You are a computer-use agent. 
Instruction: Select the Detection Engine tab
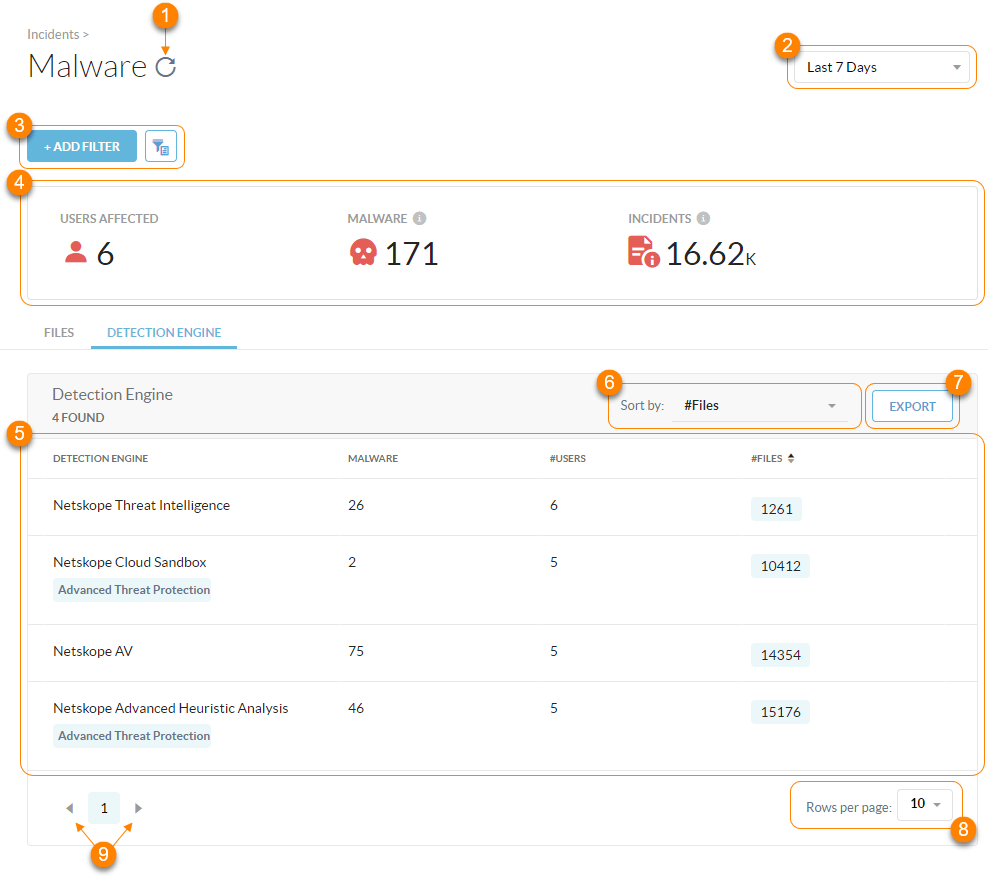tap(164, 332)
